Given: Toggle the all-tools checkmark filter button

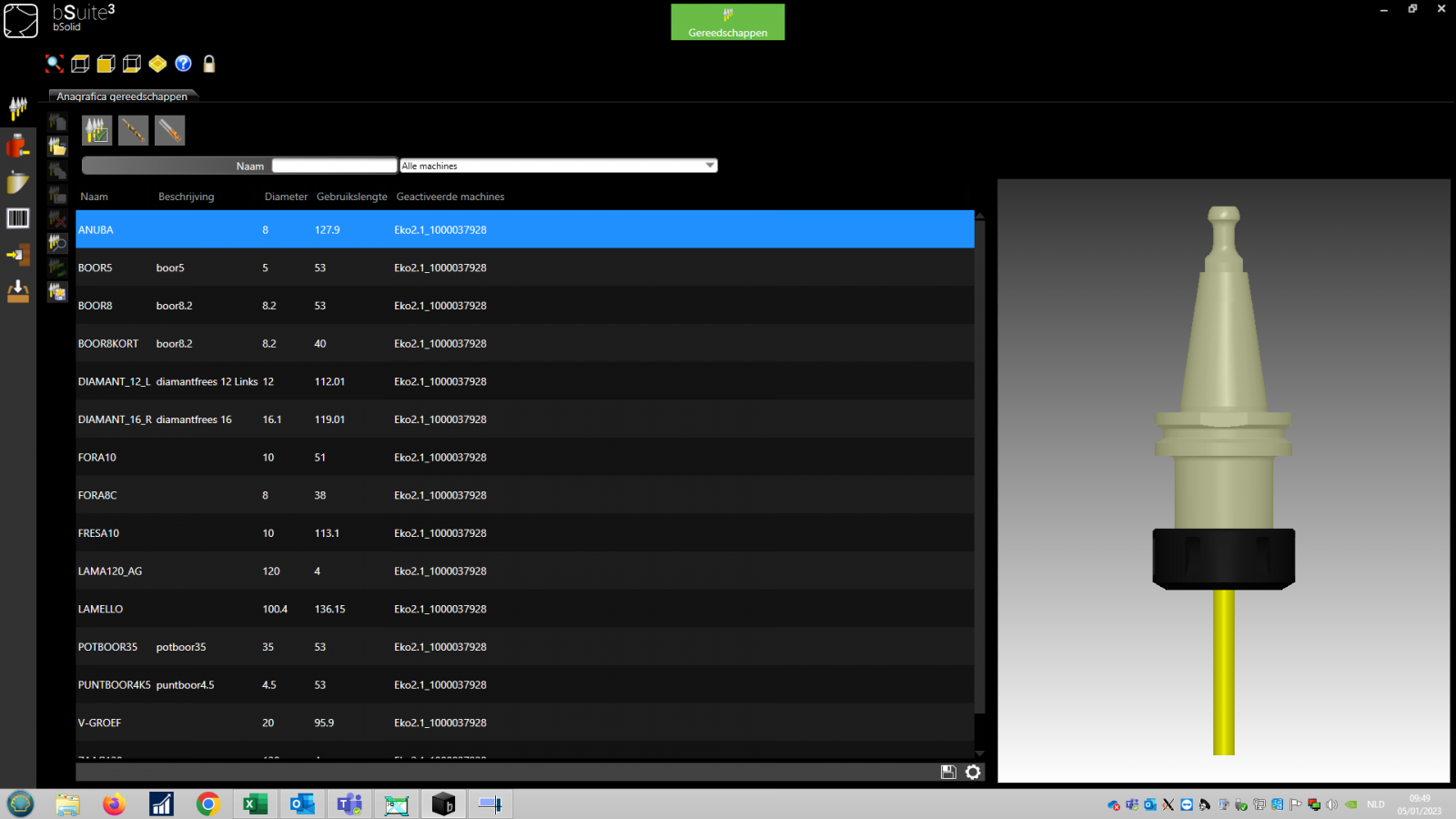Looking at the screenshot, I should click(96, 130).
